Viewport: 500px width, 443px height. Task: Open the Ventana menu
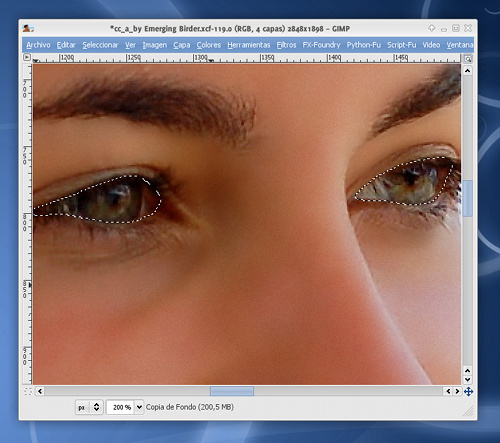click(x=460, y=45)
